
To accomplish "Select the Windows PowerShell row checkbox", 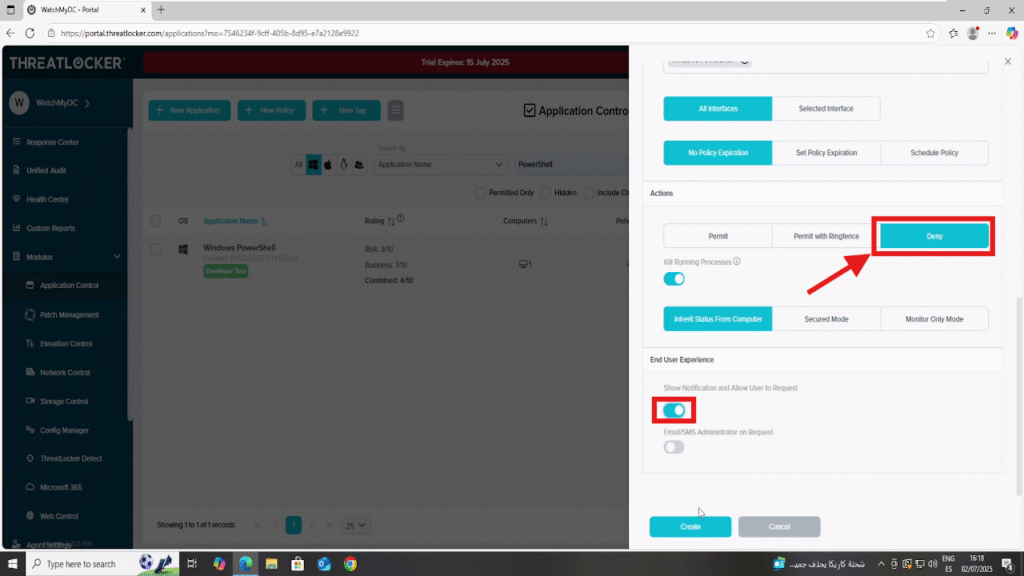I will point(155,249).
